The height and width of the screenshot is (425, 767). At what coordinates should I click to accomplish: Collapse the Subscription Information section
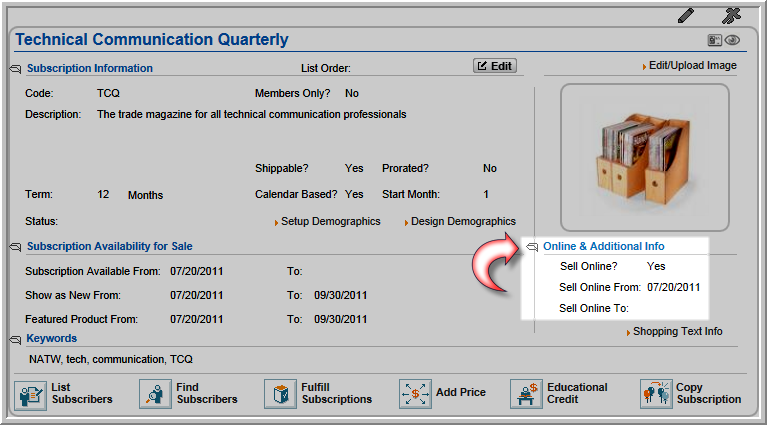point(15,69)
